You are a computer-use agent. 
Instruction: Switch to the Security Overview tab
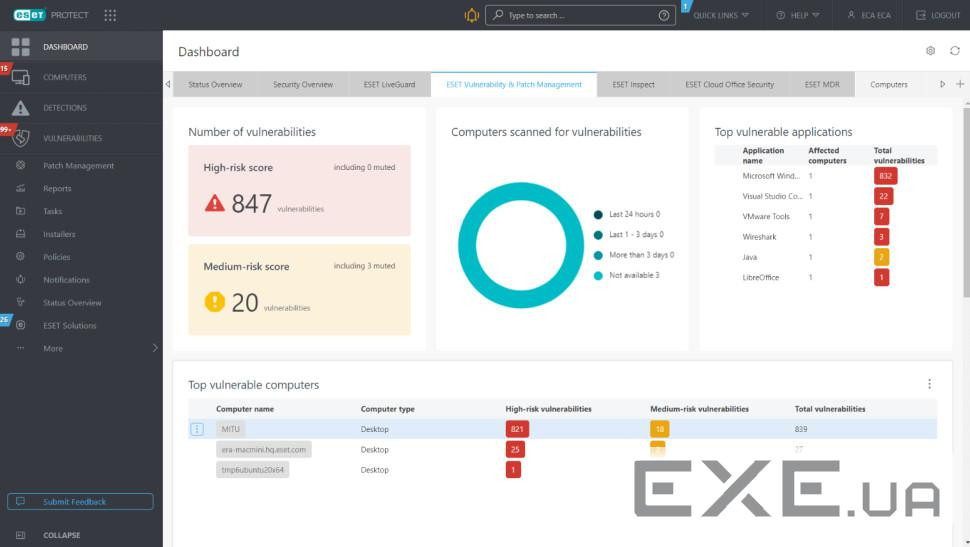click(303, 84)
